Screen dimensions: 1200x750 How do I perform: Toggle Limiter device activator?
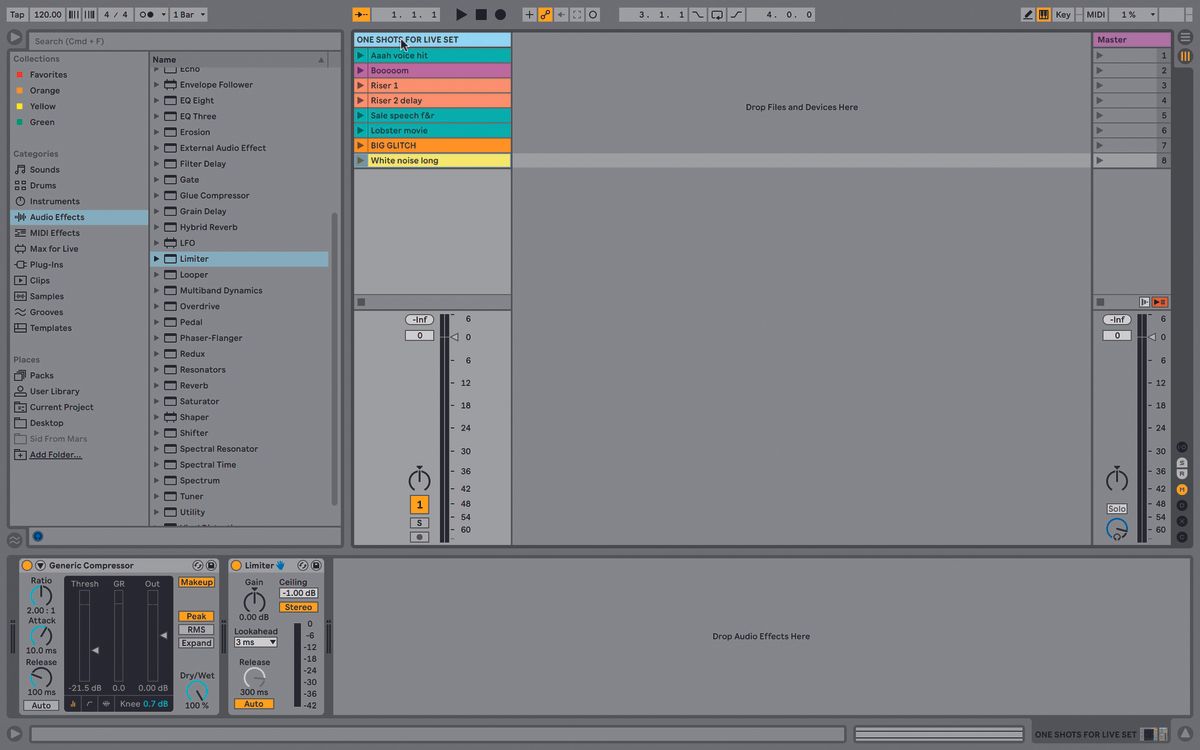[236, 566]
